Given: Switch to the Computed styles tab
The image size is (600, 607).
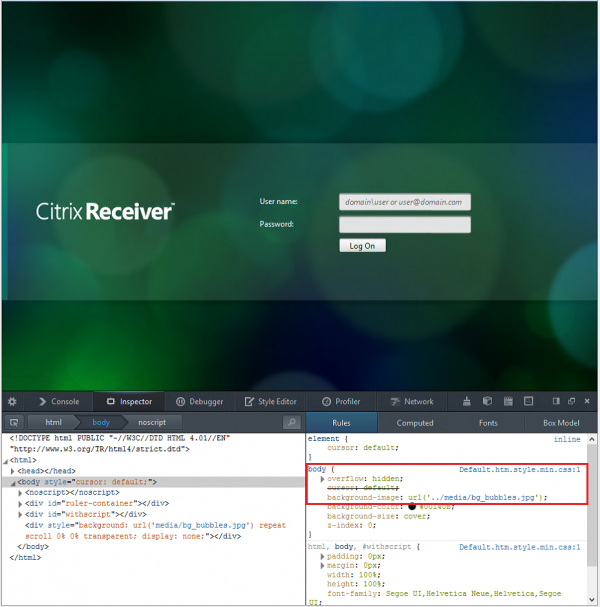Looking at the screenshot, I should (414, 423).
